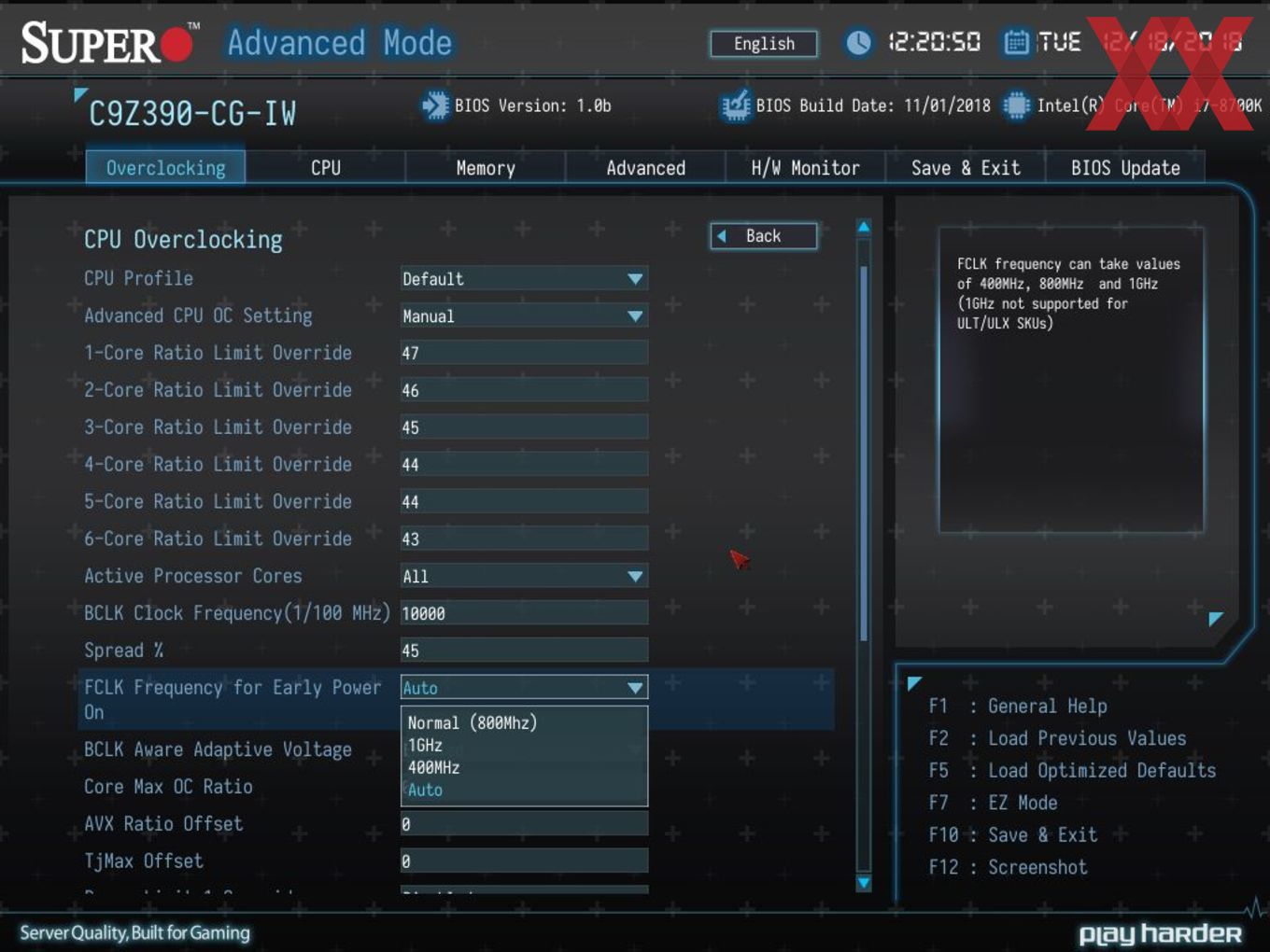Edit TjMax Offset field
This screenshot has height=952, width=1270.
point(524,861)
